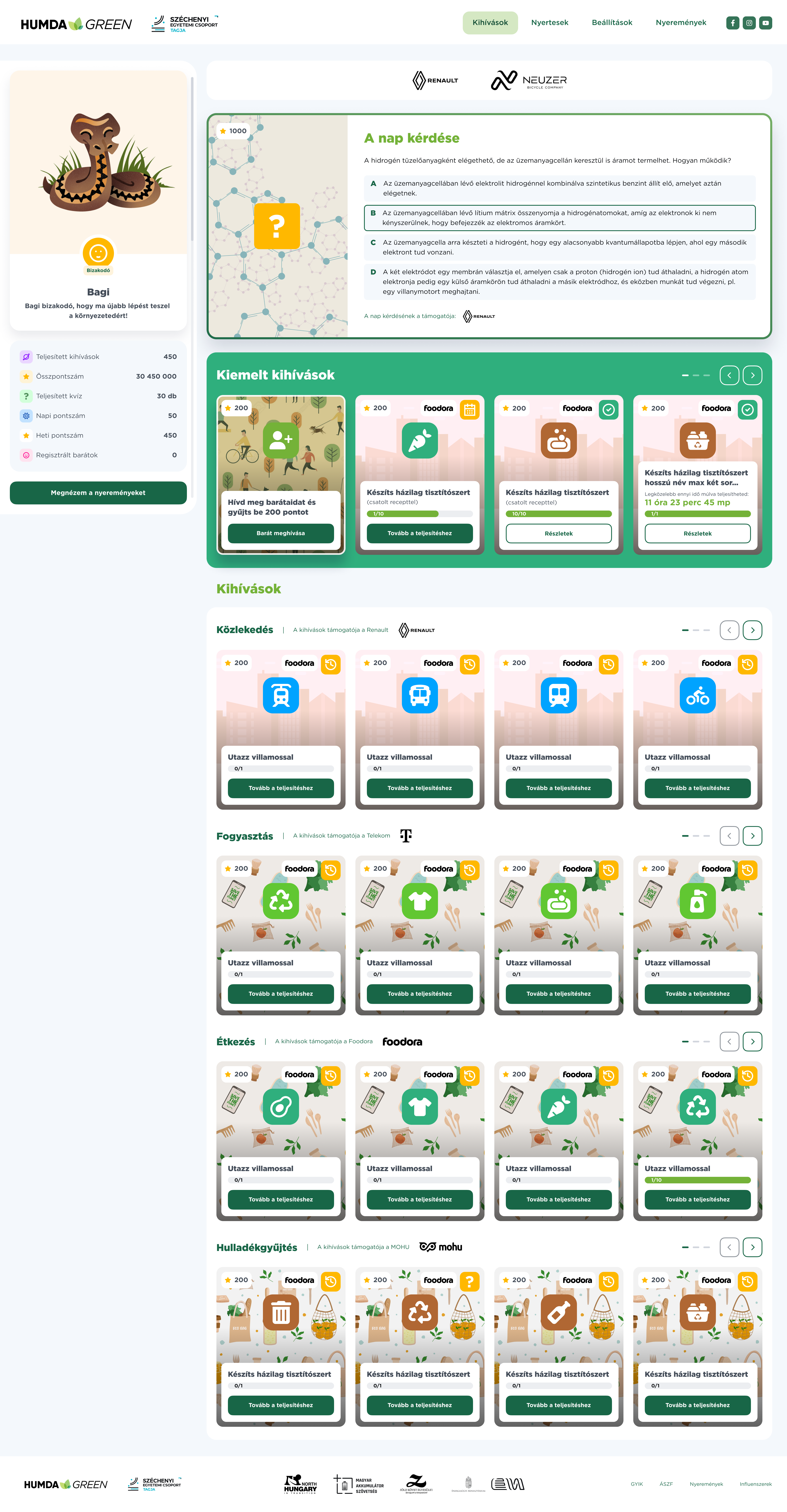Click the 1/10 progress bar in the Étkezés row

[x=698, y=1180]
